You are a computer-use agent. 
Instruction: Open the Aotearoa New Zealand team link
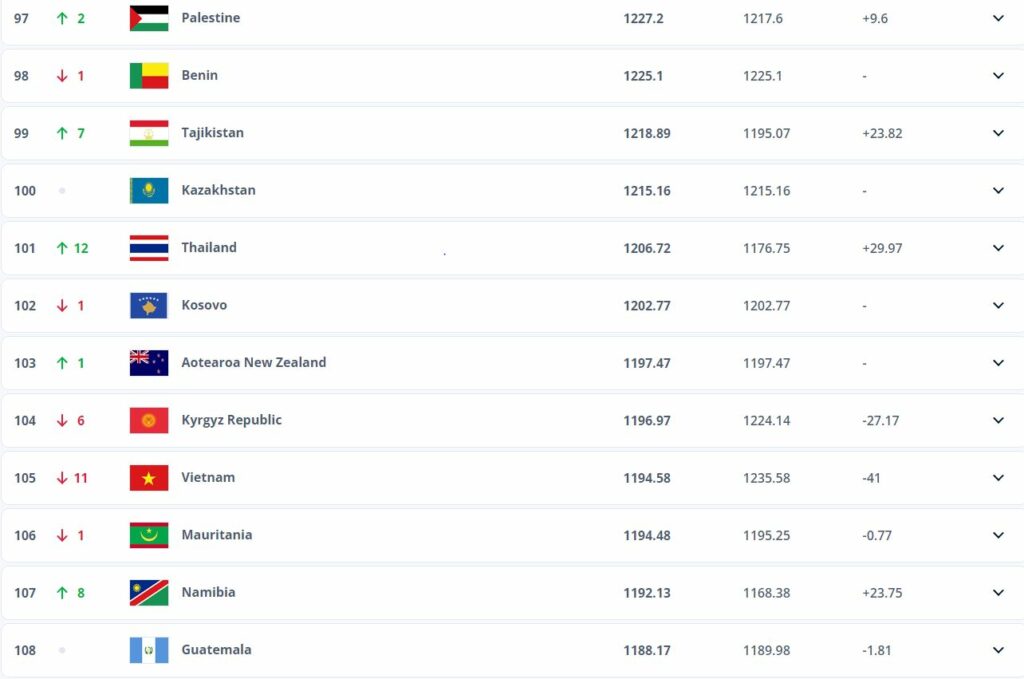pos(253,362)
